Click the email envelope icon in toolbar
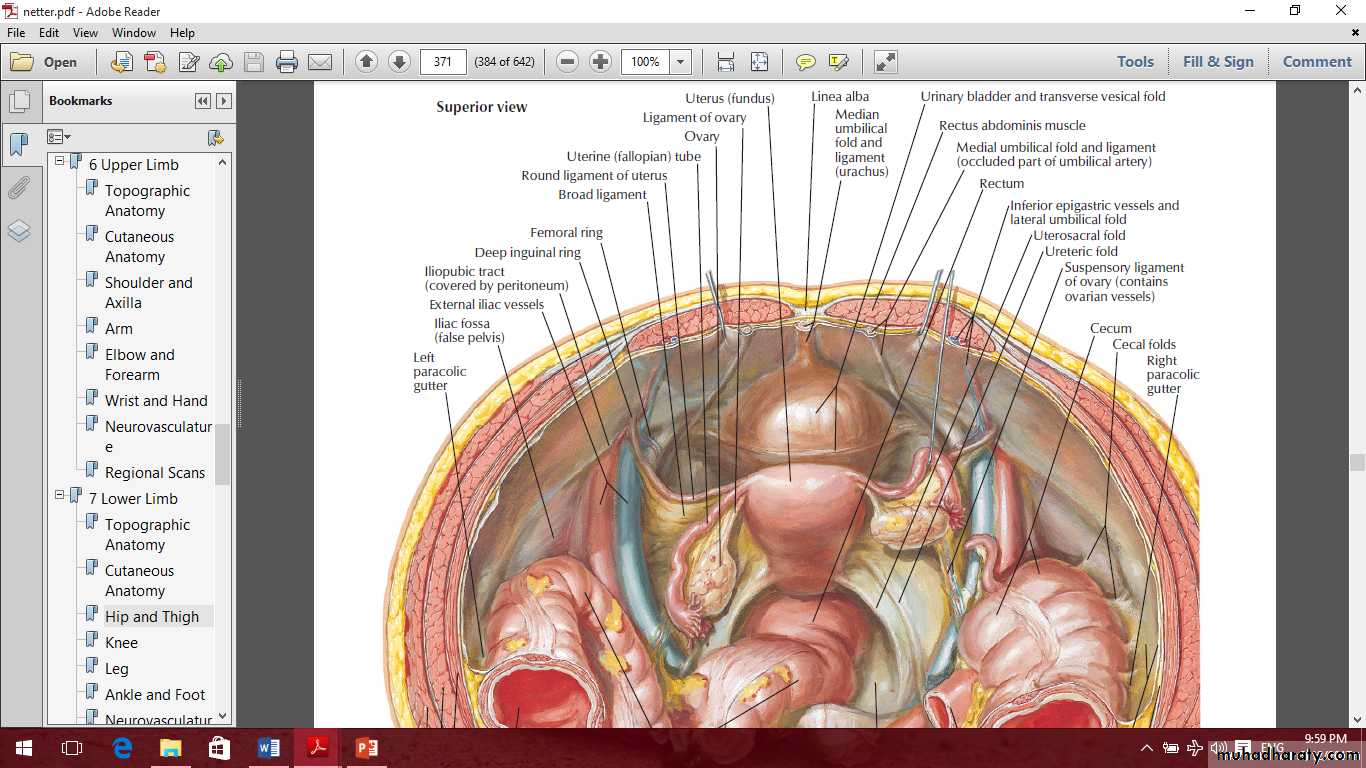The width and height of the screenshot is (1366, 768). click(x=320, y=62)
